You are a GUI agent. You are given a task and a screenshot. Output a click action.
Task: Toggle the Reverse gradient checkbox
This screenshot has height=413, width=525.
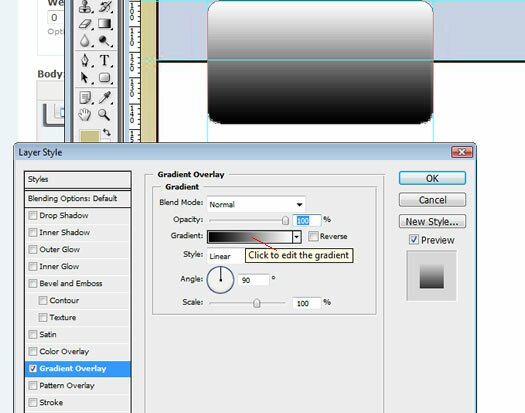(x=313, y=236)
